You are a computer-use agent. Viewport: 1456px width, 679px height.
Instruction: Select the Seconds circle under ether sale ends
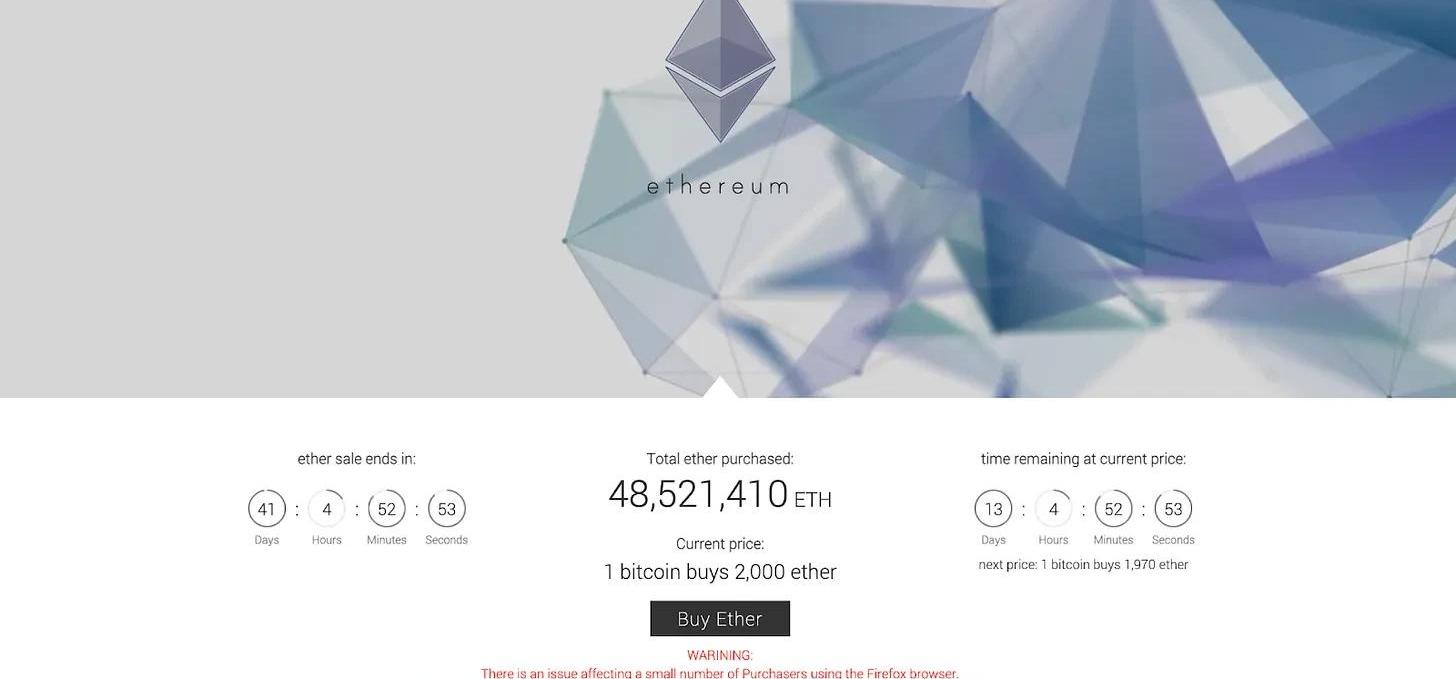pyautogui.click(x=447, y=509)
